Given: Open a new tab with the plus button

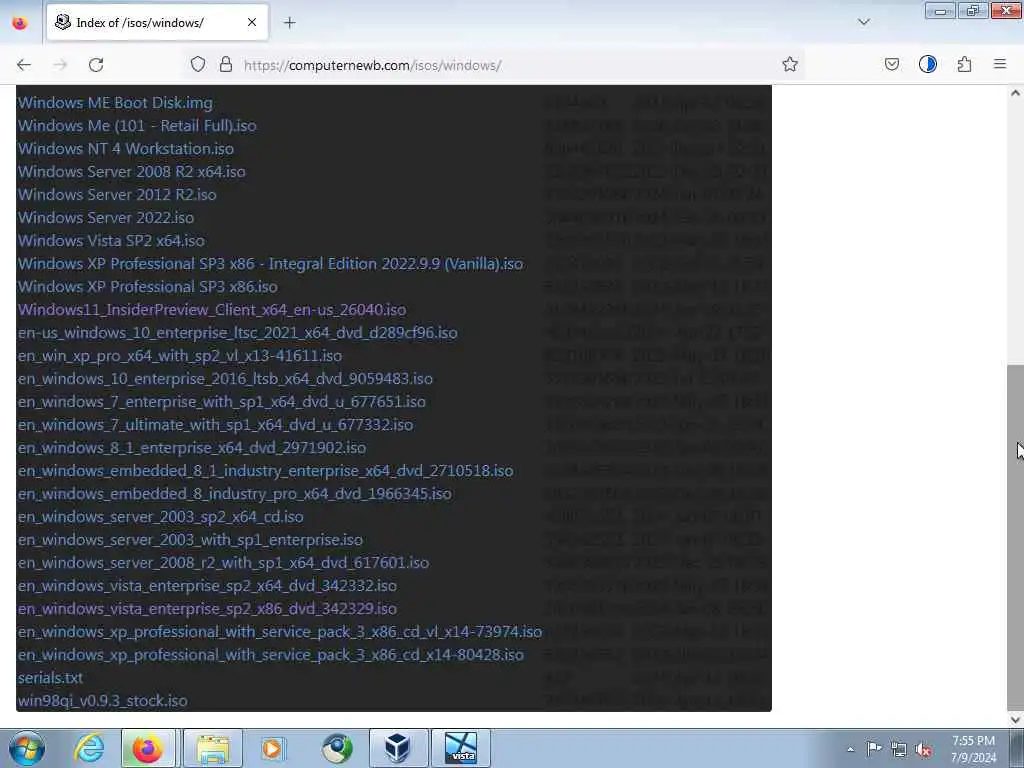Looking at the screenshot, I should tap(290, 23).
